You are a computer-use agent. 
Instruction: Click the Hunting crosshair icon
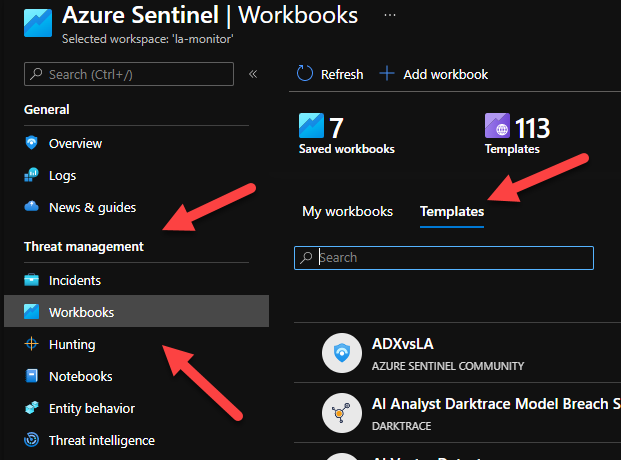click(31, 344)
